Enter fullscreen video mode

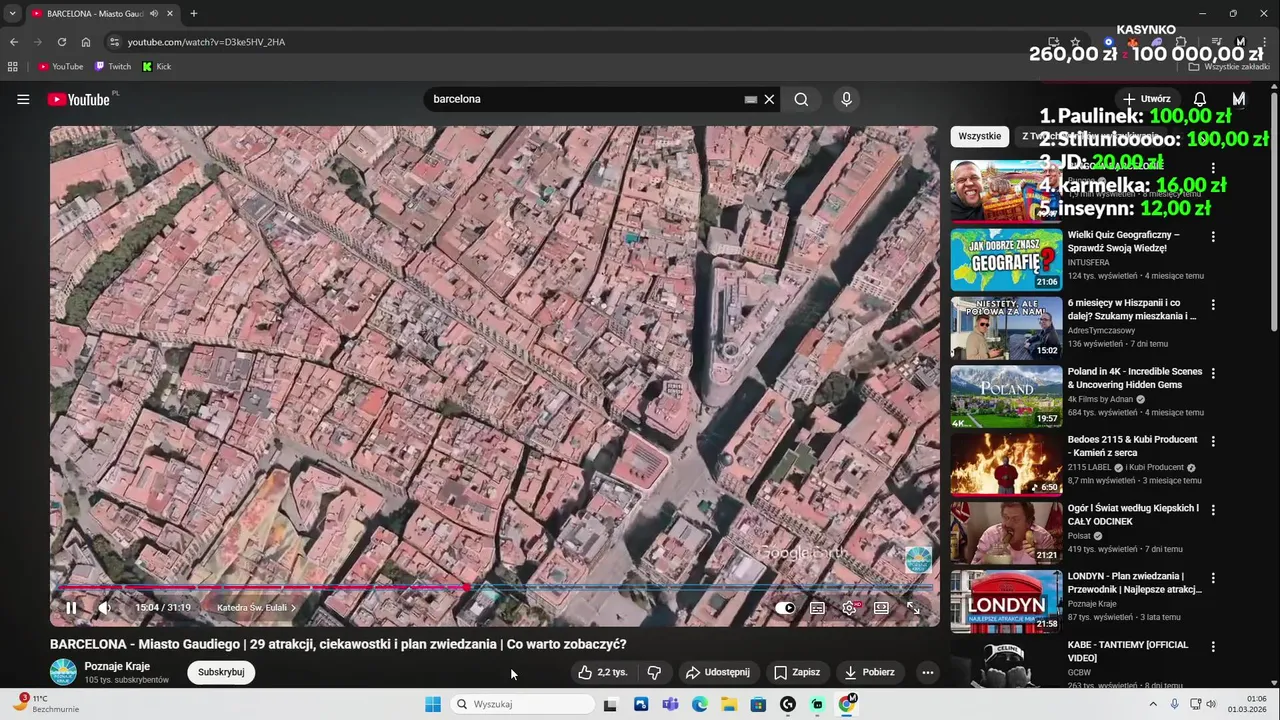[913, 607]
